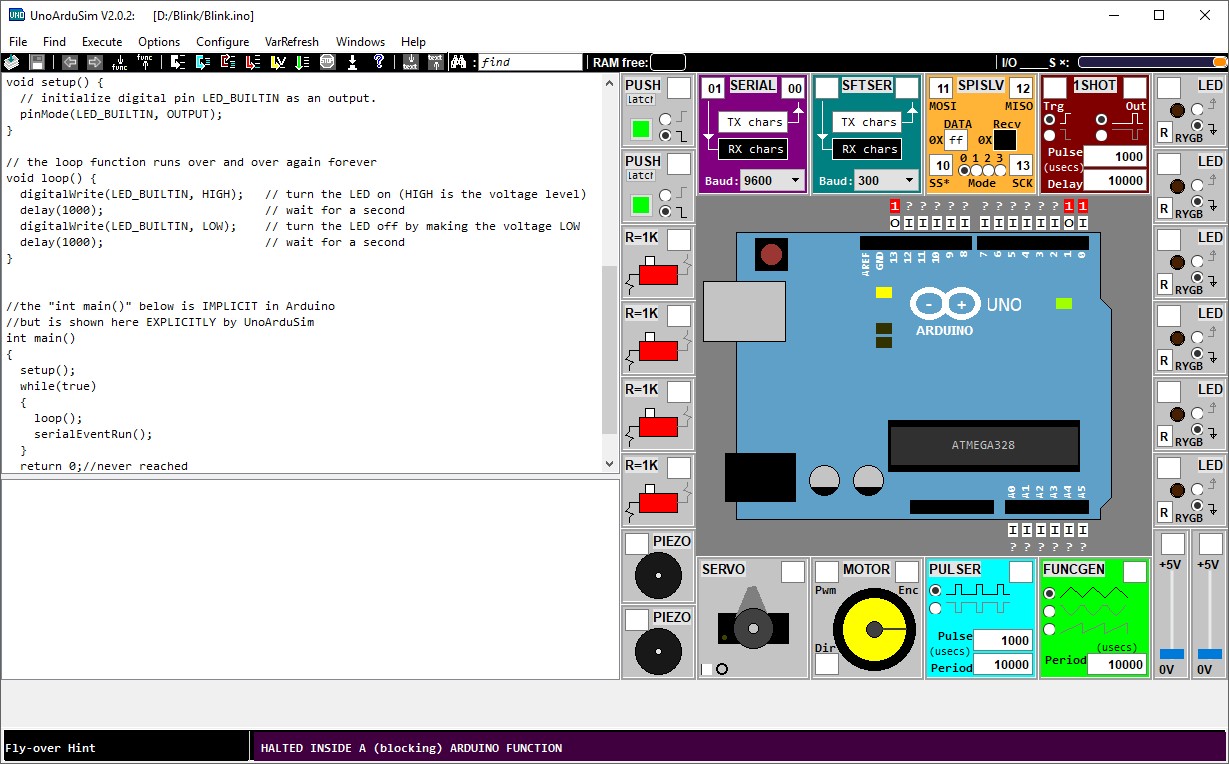This screenshot has width=1229, height=764.
Task: Click TX chars box in the SERIAL device
Action: (x=754, y=122)
